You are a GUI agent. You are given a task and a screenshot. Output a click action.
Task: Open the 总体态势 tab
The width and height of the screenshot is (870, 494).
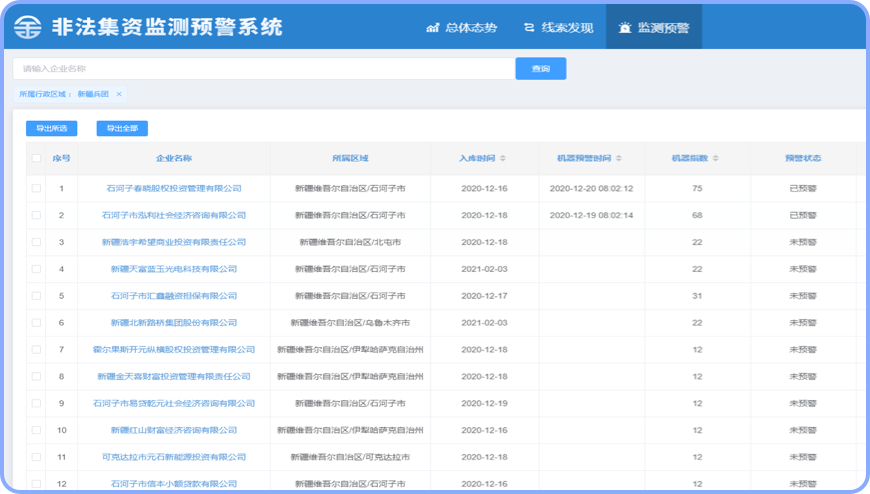[462, 27]
